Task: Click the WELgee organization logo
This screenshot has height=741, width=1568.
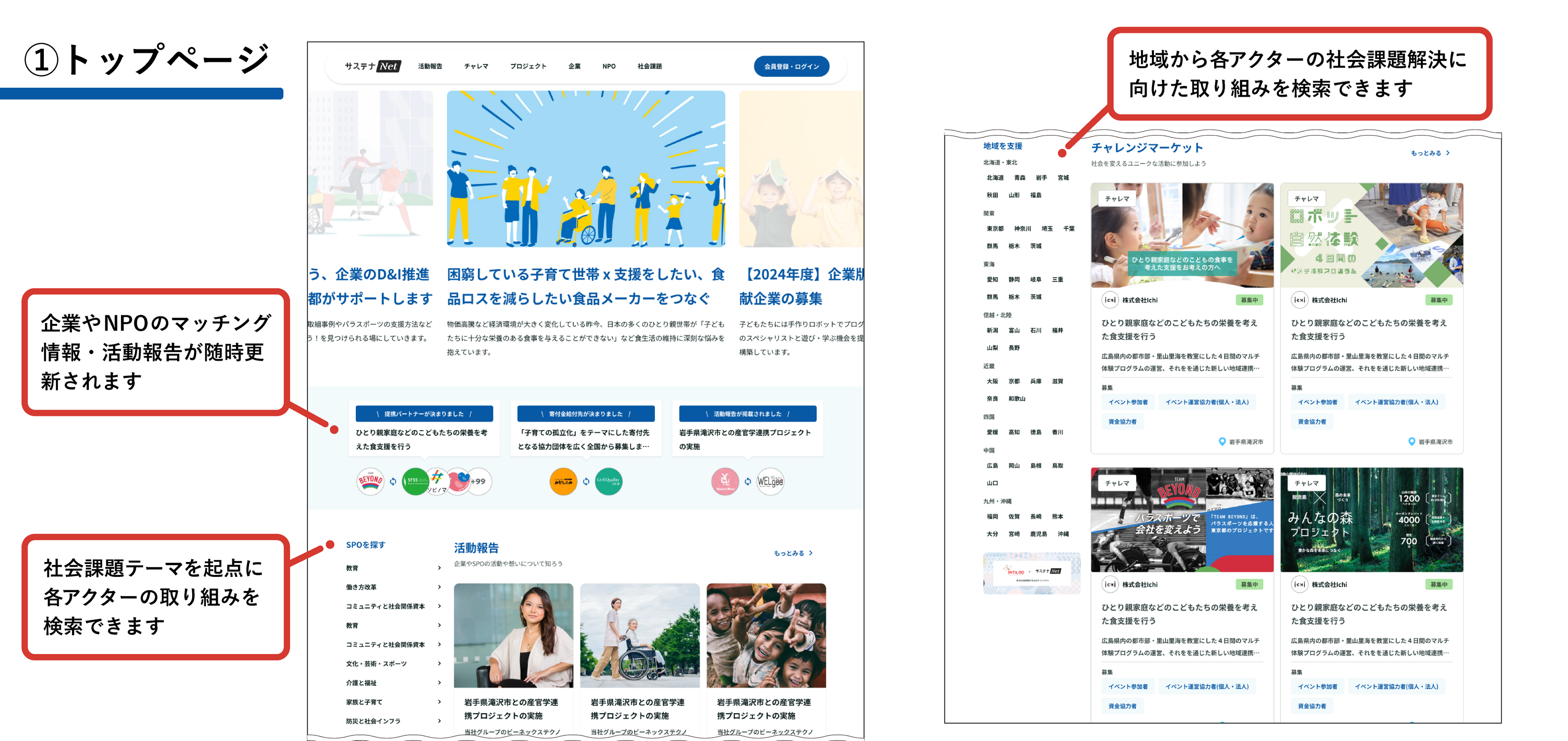Action: coord(770,482)
